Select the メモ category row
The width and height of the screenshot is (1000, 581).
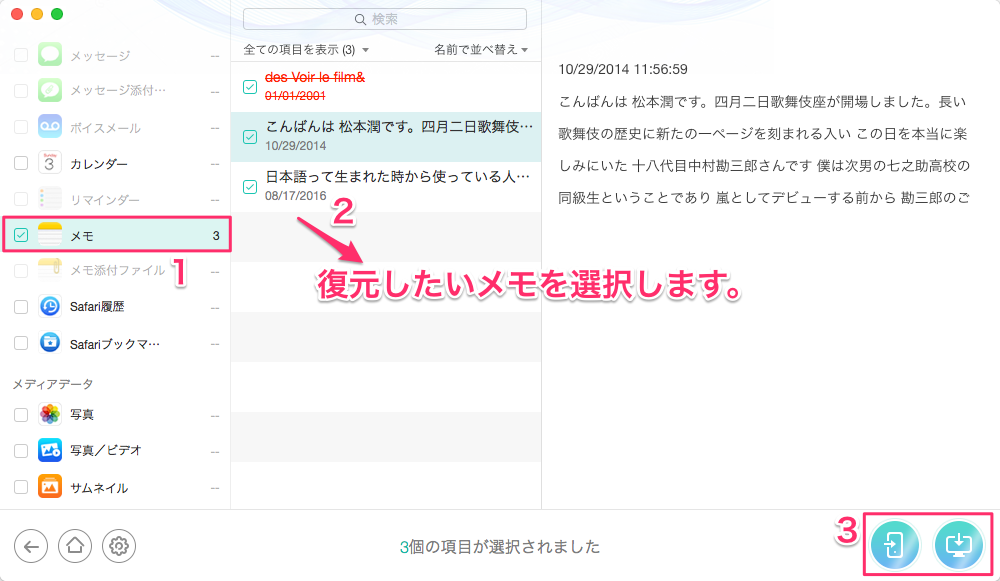pyautogui.click(x=117, y=235)
